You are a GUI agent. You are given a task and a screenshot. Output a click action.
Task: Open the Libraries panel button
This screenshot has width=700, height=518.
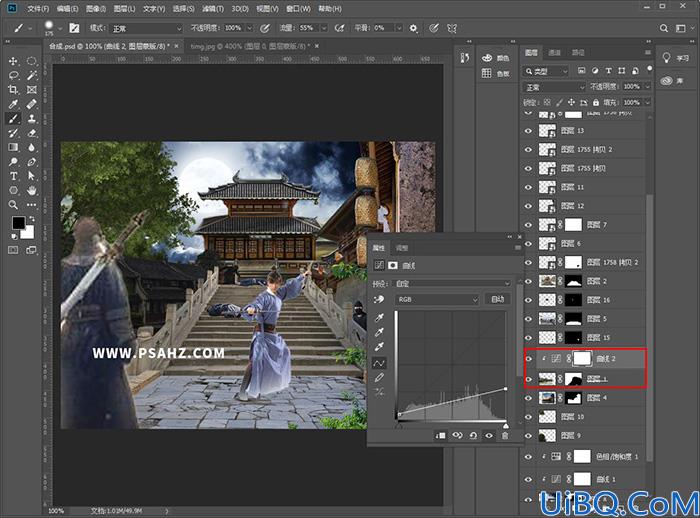coord(672,81)
